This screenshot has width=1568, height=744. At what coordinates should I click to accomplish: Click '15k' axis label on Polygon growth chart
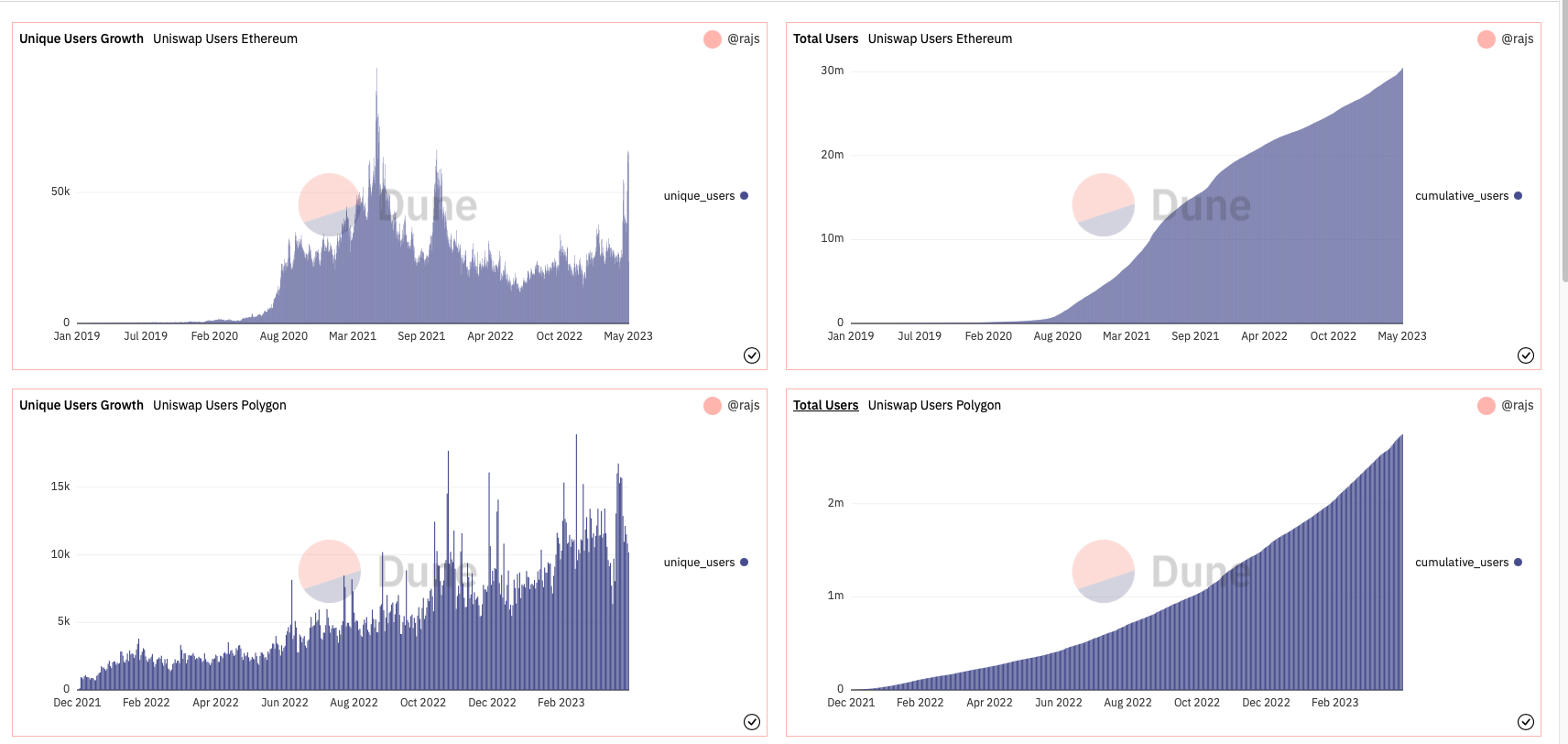60,487
